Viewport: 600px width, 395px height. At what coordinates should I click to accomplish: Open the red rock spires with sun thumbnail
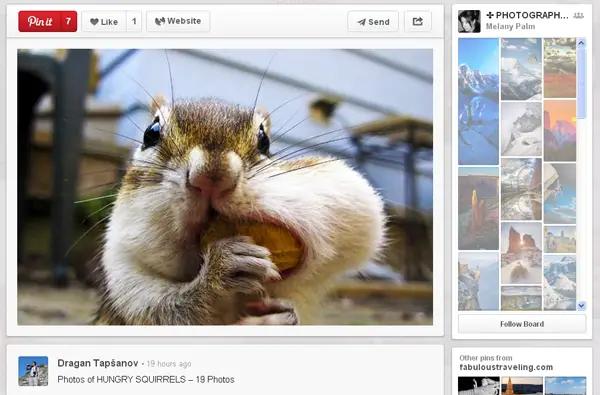[521, 253]
